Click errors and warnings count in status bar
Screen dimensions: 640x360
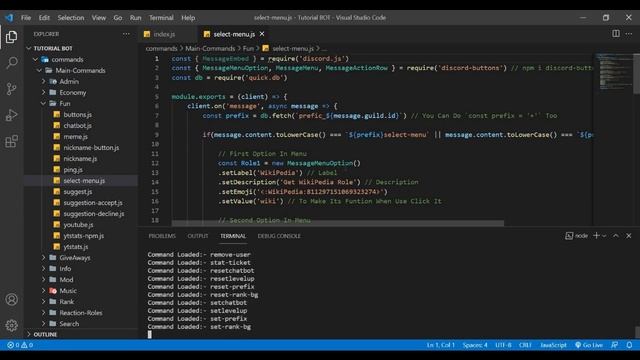click(x=20, y=345)
